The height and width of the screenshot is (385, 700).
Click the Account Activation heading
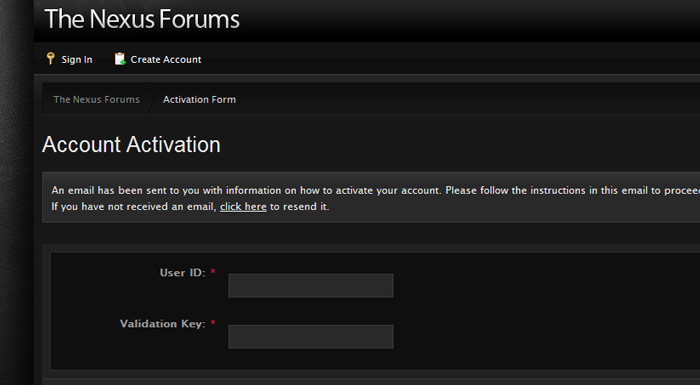131,145
